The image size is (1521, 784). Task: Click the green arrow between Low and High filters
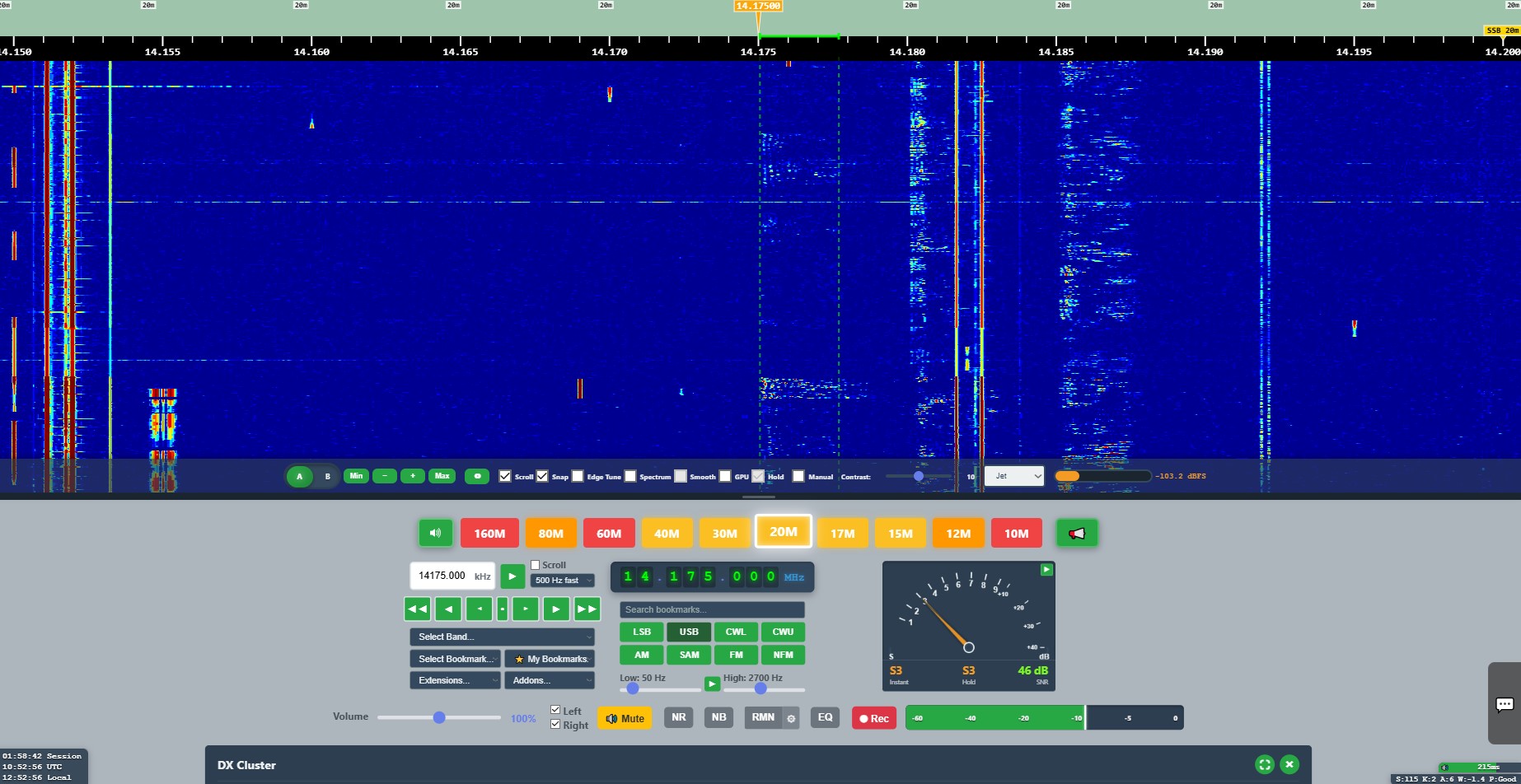click(712, 684)
